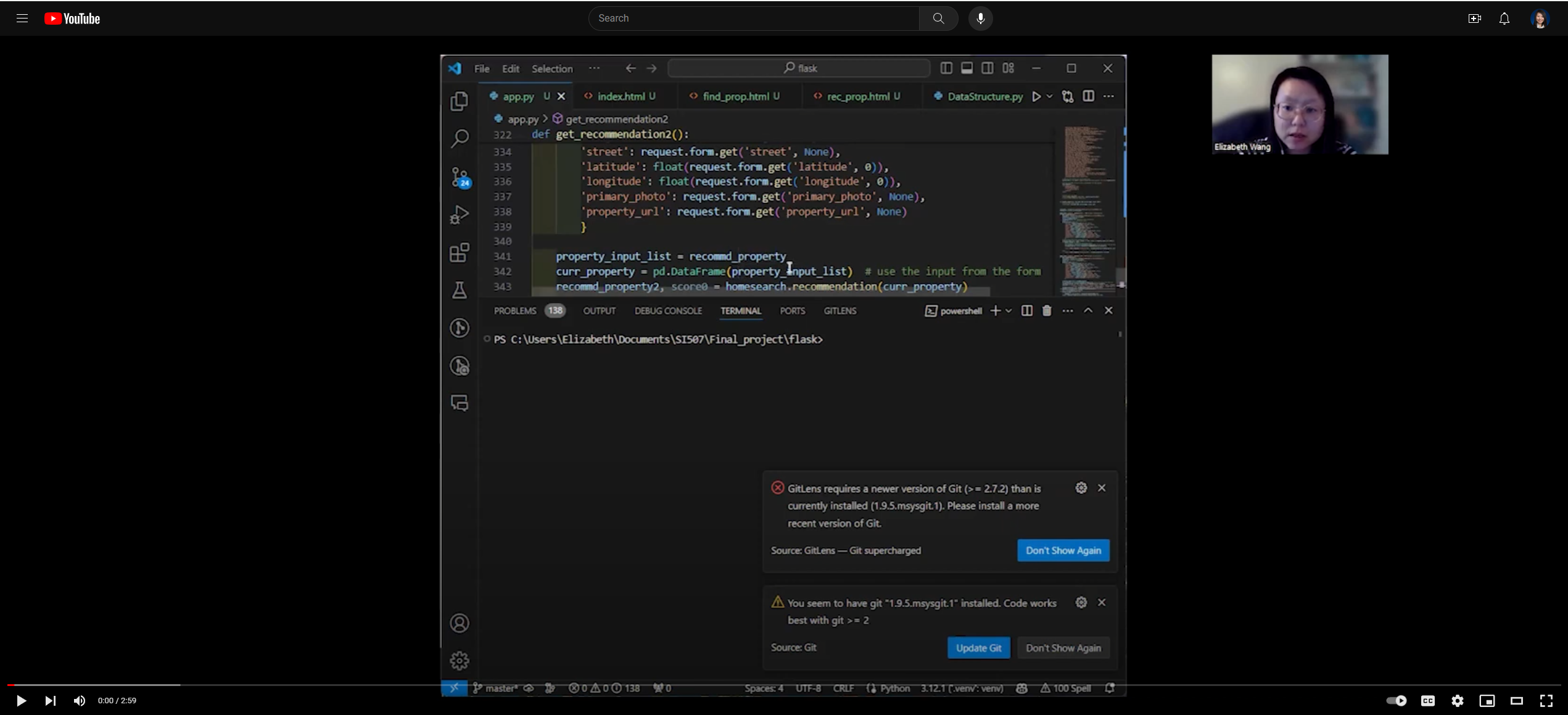This screenshot has width=1568, height=715.
Task: Switch to the DEBUG CONSOLE tab
Action: (x=668, y=311)
